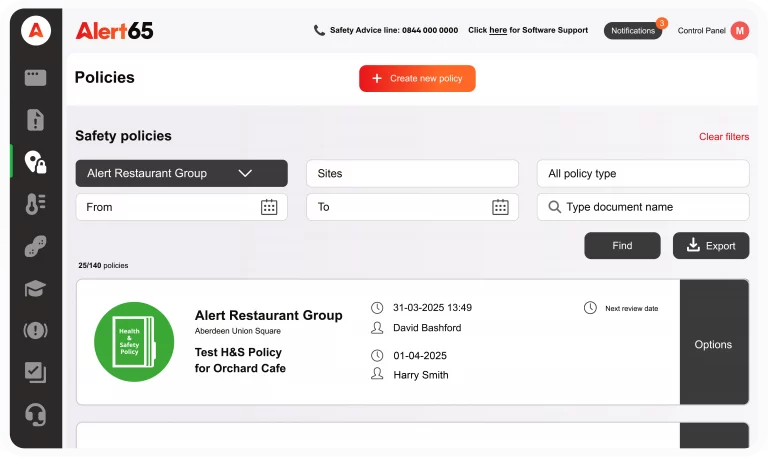Open the Notifications menu
This screenshot has width=768, height=457.
pyautogui.click(x=633, y=31)
